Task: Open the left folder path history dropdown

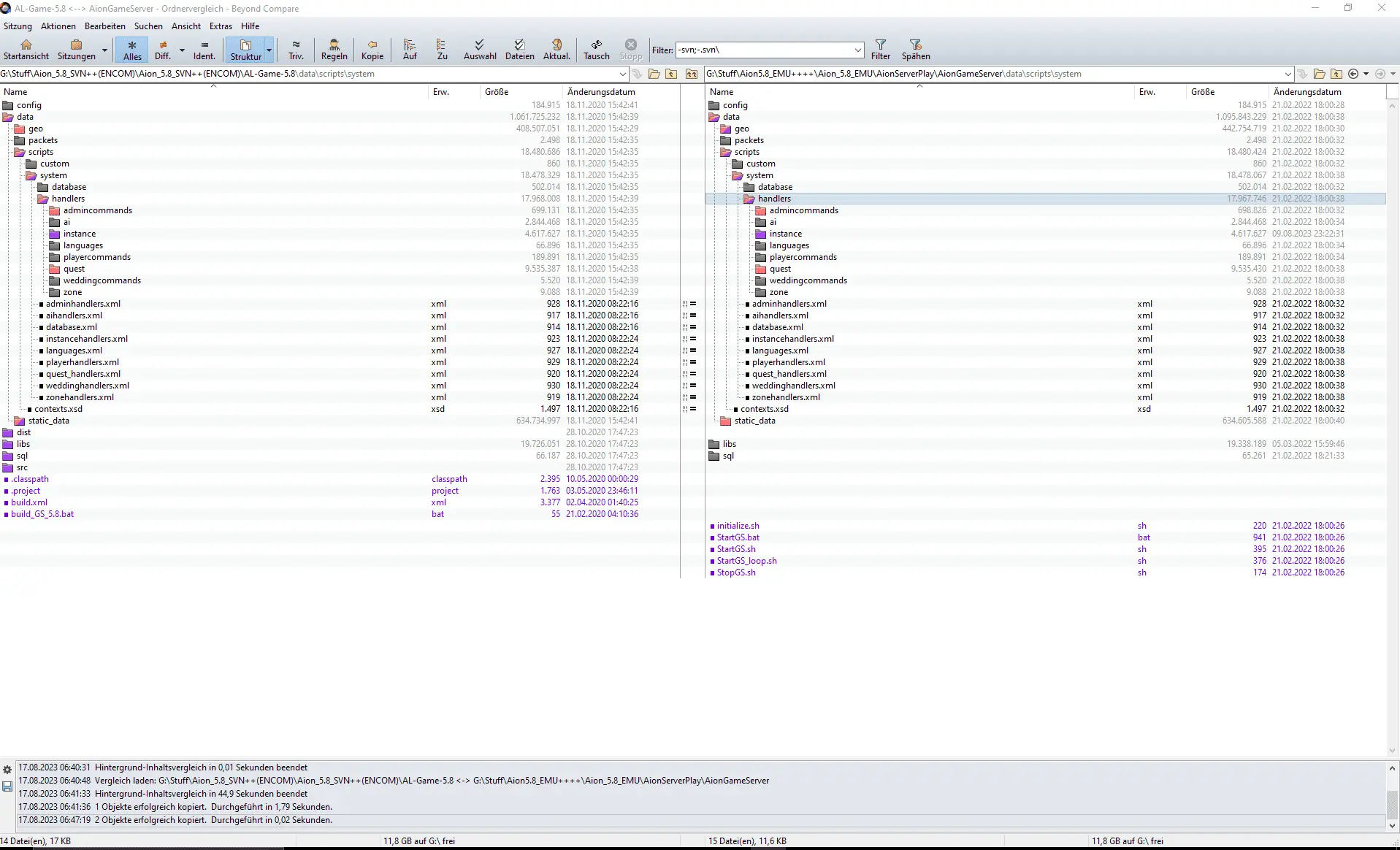Action: (623, 74)
